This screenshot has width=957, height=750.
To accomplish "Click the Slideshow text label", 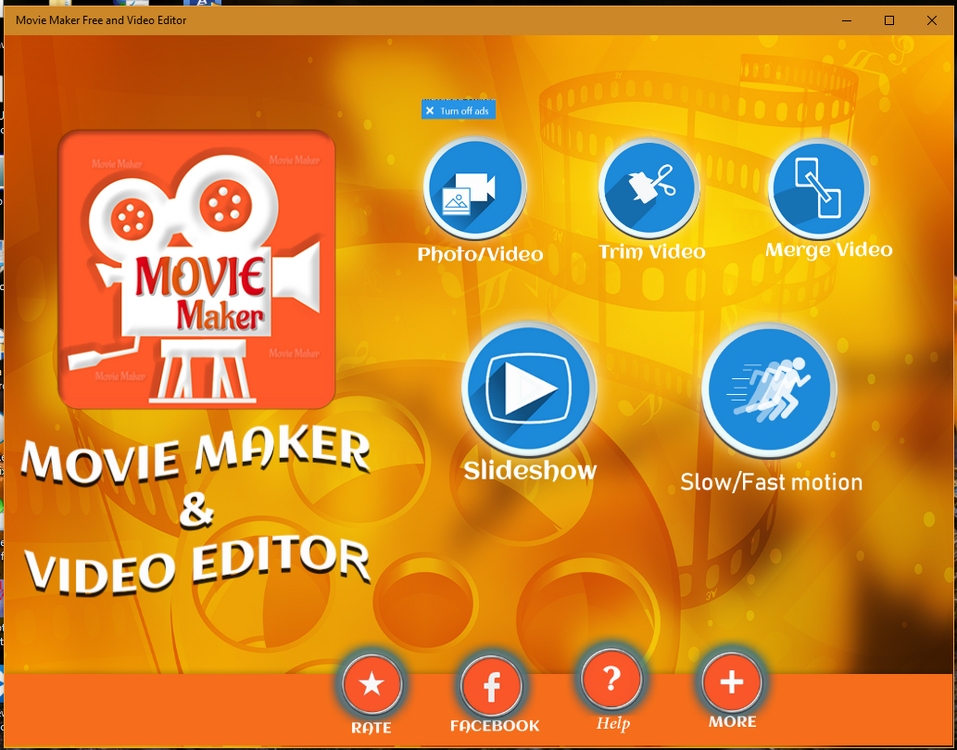I will coord(530,471).
